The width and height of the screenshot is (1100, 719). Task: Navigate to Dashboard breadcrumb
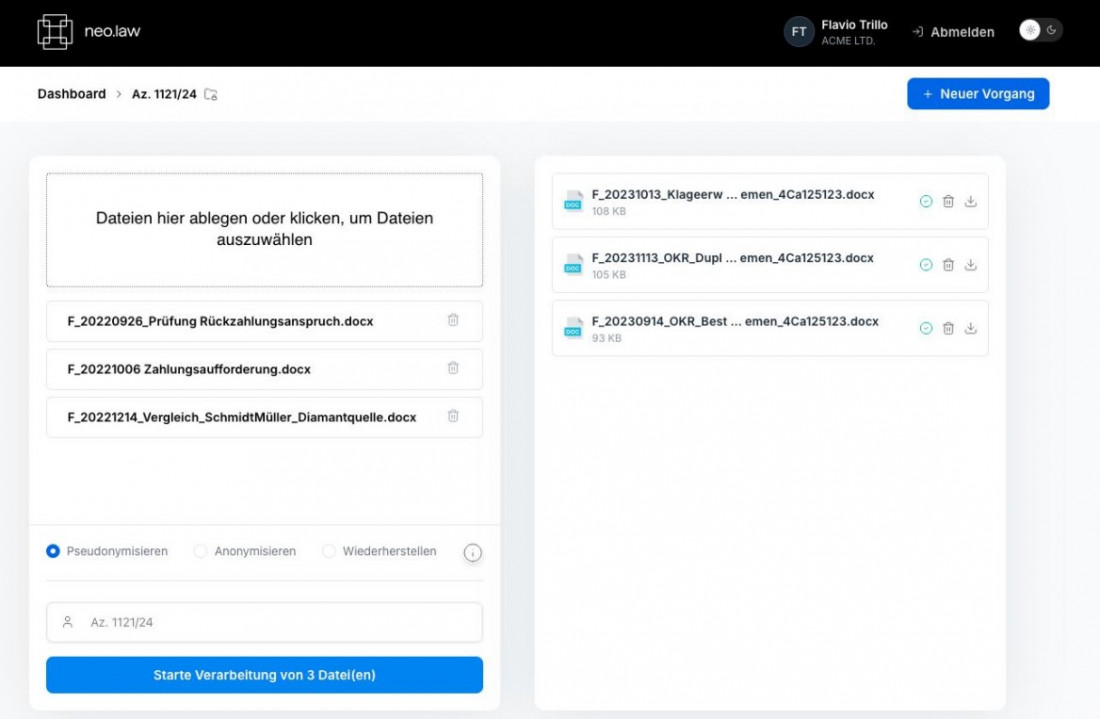coord(71,94)
